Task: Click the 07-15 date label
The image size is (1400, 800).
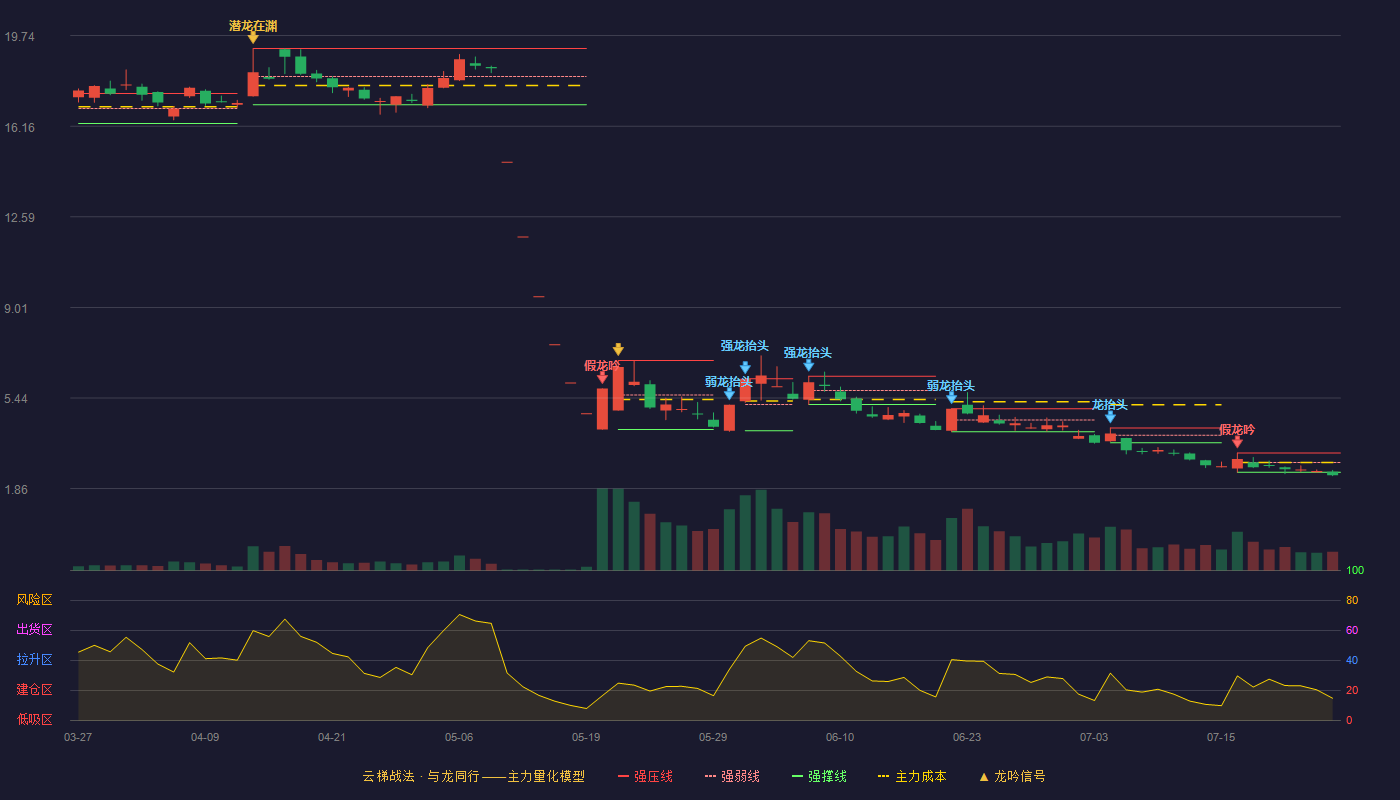Action: (x=1221, y=737)
